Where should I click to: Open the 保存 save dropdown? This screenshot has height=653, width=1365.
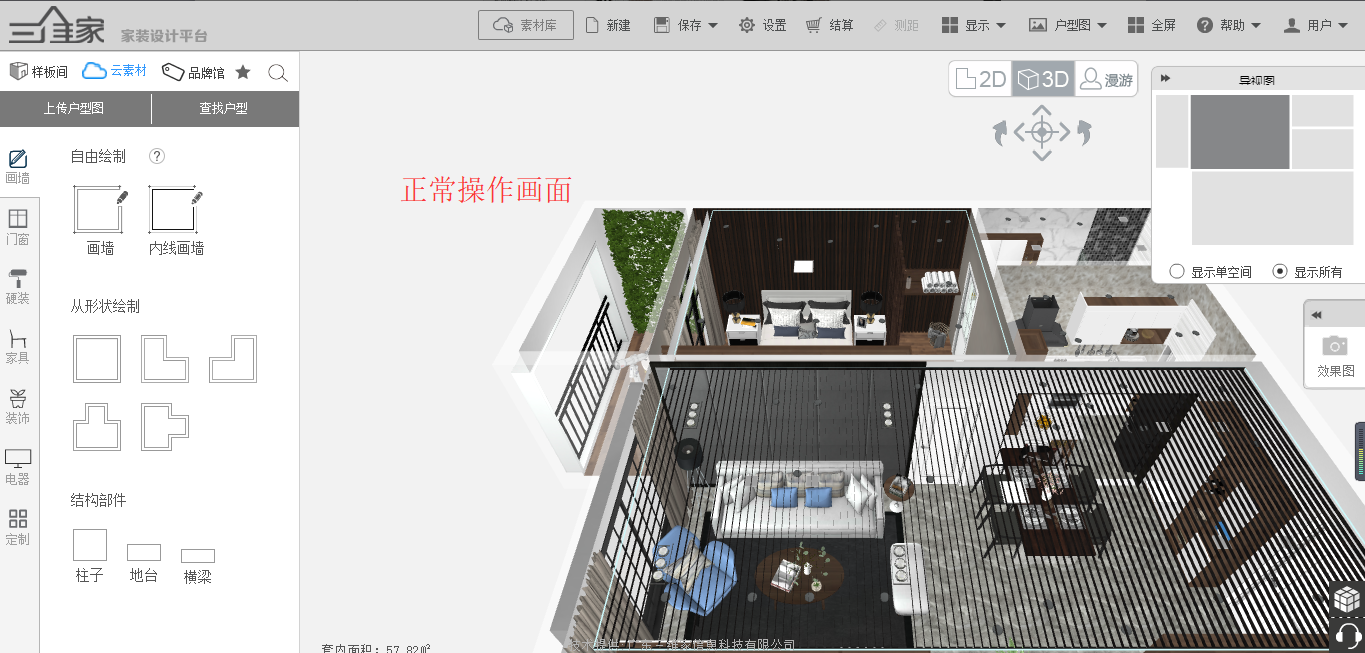pyautogui.click(x=685, y=25)
